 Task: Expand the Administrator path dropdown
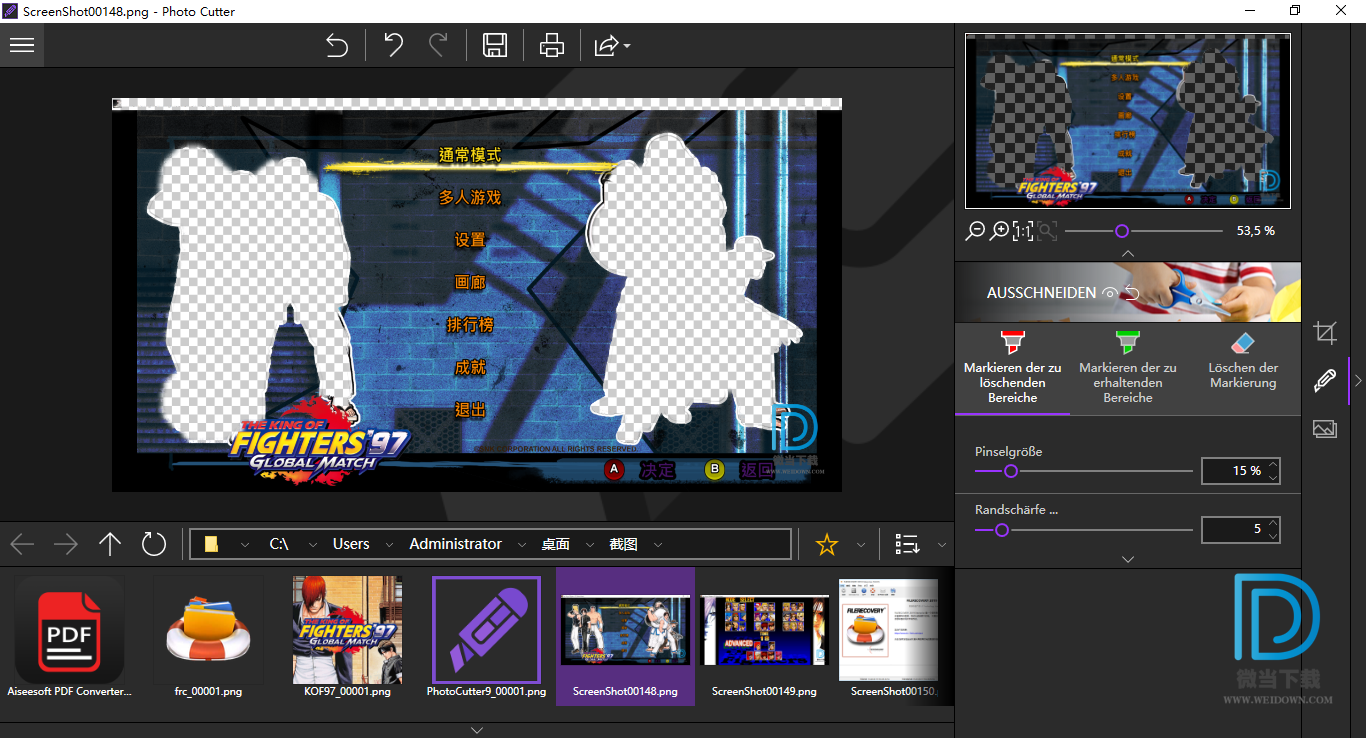click(x=522, y=545)
